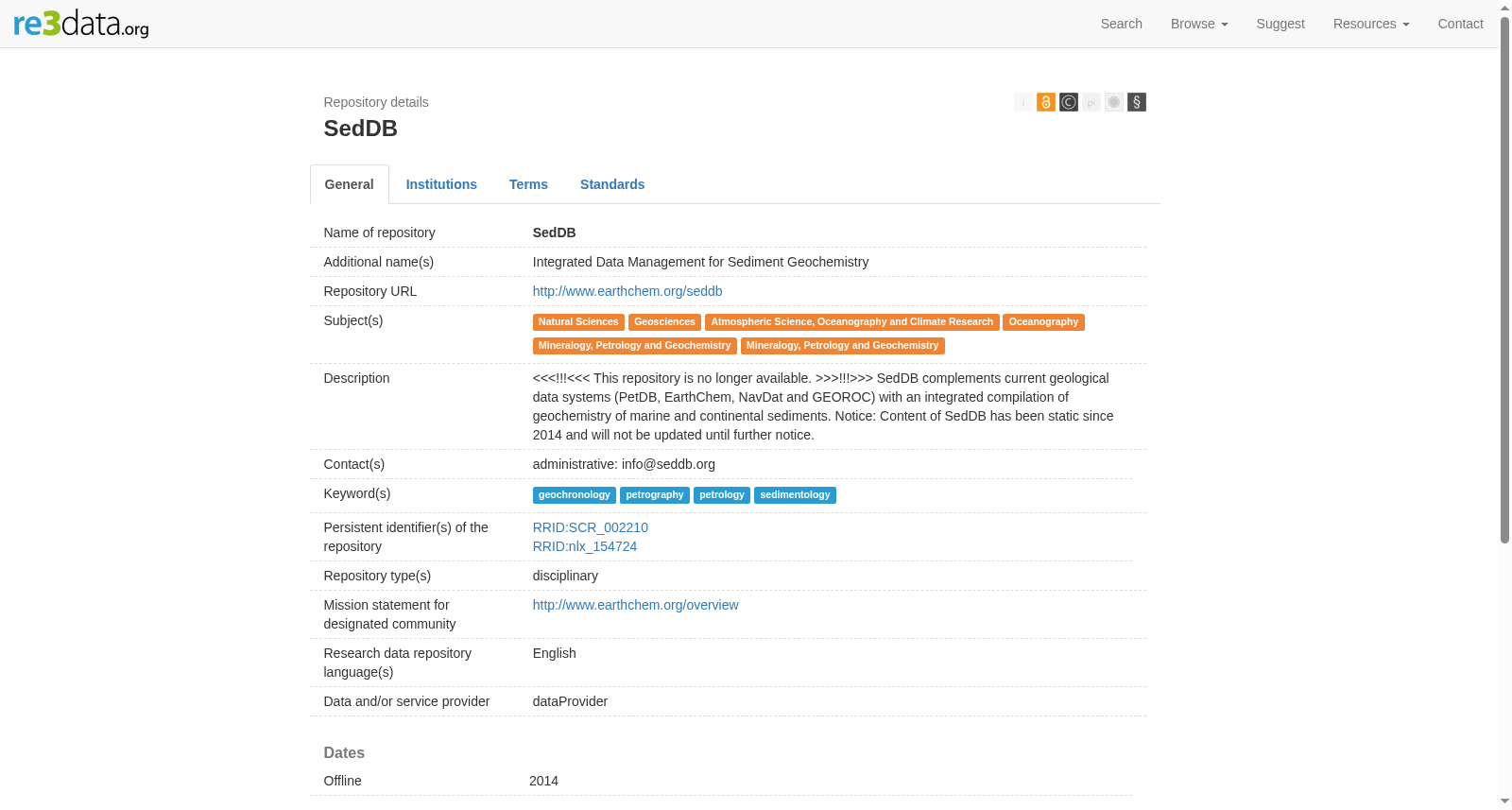Click the 'Repository type(s)' label
1512x810 pixels.
pos(378,576)
